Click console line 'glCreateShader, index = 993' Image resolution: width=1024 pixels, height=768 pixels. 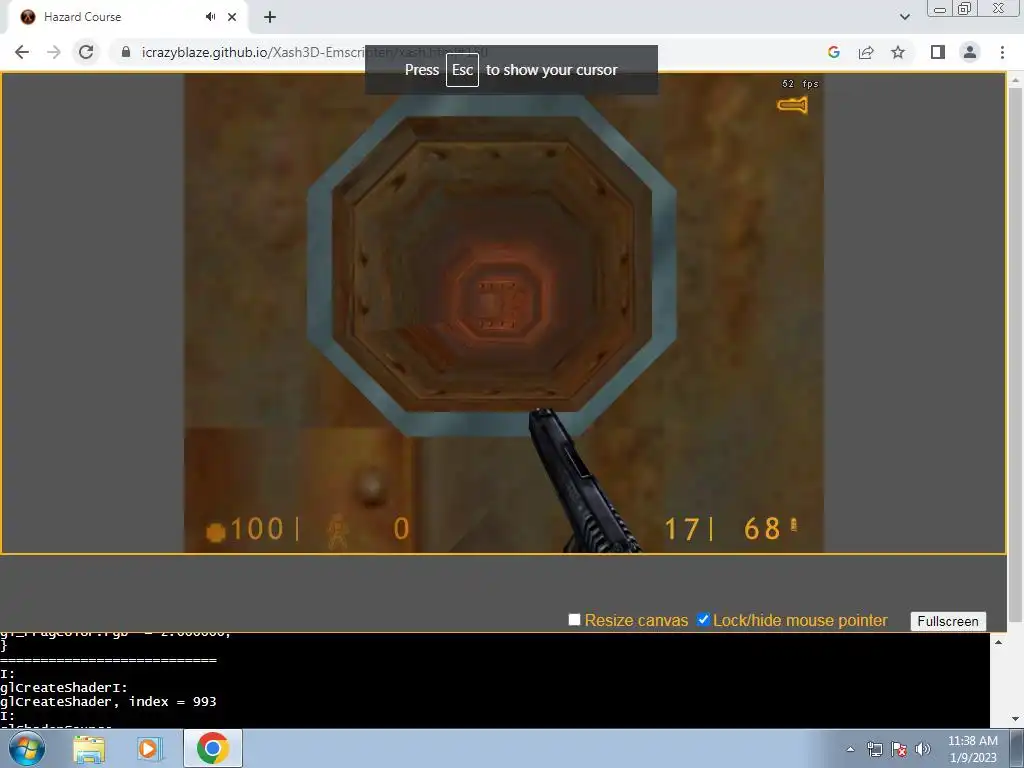(108, 701)
